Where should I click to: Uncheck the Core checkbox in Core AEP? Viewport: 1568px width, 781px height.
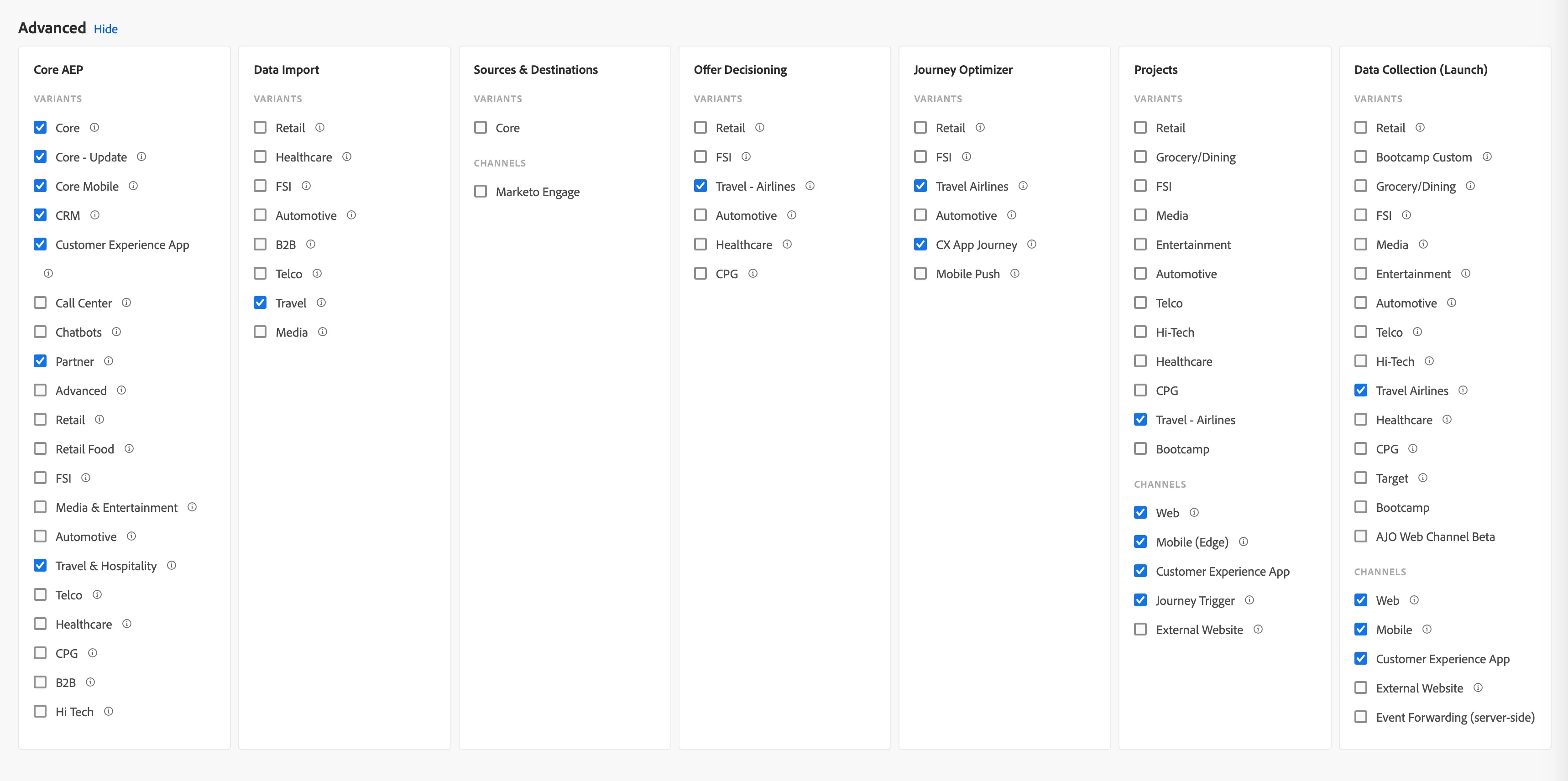point(40,127)
